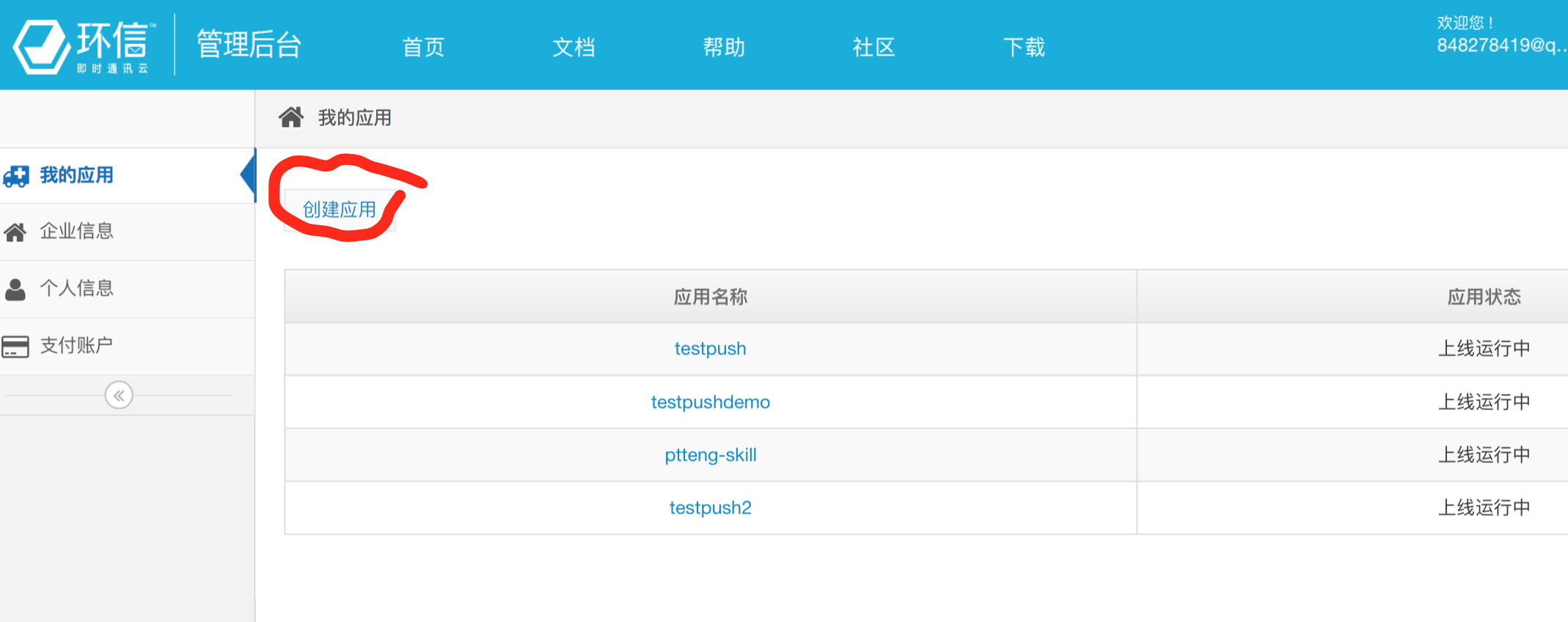Viewport: 1568px width, 622px height.
Task: Open the 下载 navigation item
Action: (1024, 48)
